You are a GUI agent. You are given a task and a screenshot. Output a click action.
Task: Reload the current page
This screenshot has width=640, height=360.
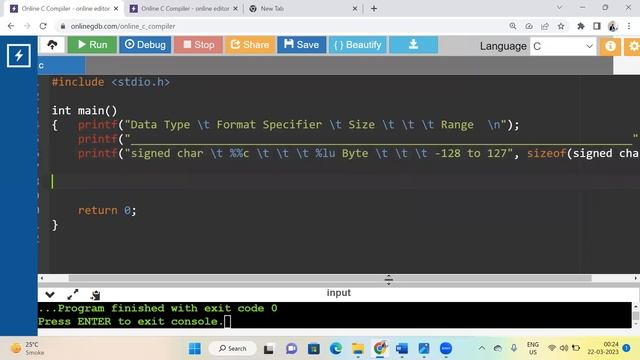click(x=43, y=26)
